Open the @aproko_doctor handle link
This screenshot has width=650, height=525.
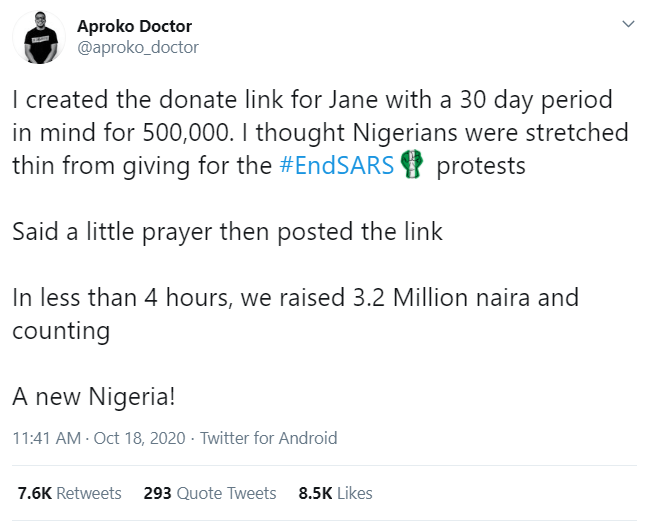tap(138, 47)
